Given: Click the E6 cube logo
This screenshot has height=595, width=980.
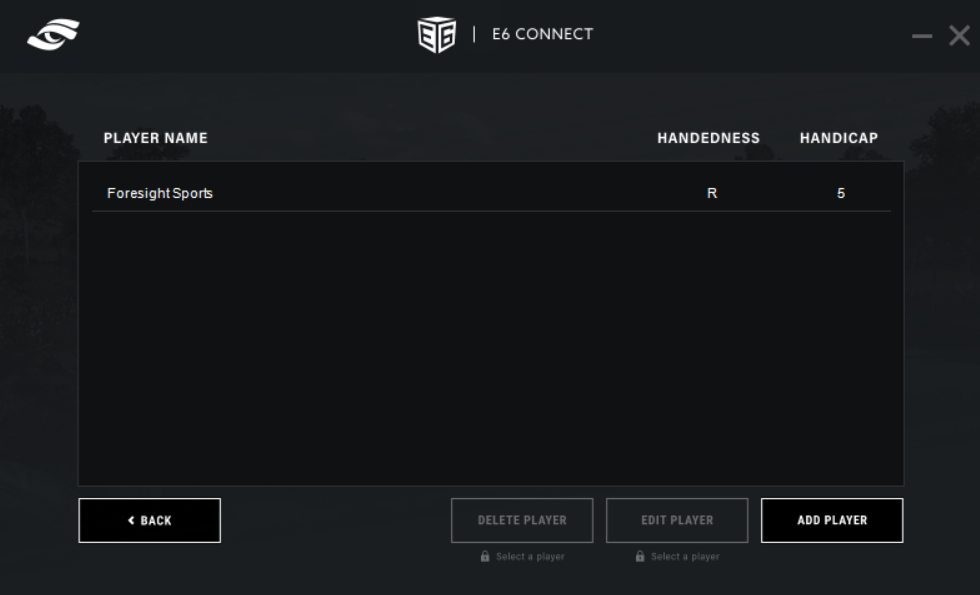Looking at the screenshot, I should (x=436, y=35).
